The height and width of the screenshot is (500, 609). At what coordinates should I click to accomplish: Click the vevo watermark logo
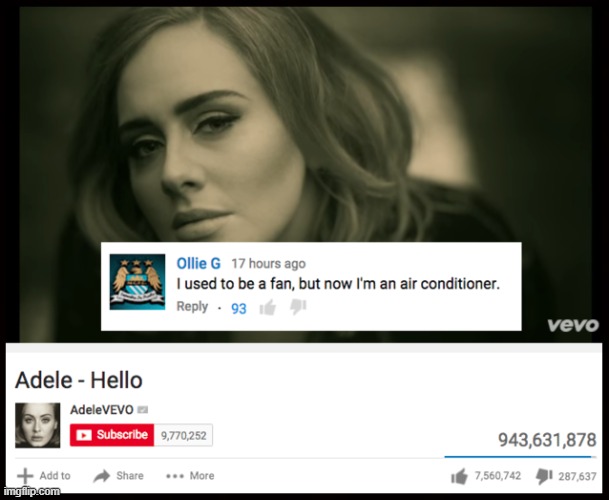573,325
